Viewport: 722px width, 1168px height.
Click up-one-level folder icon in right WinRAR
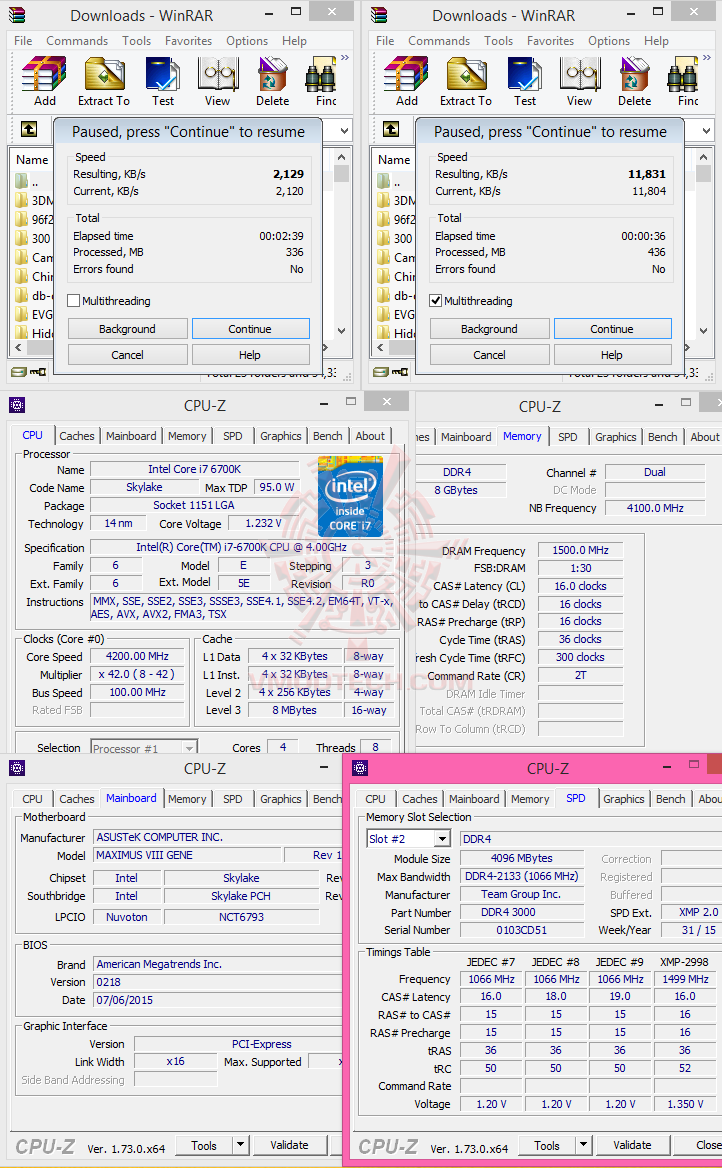click(391, 130)
